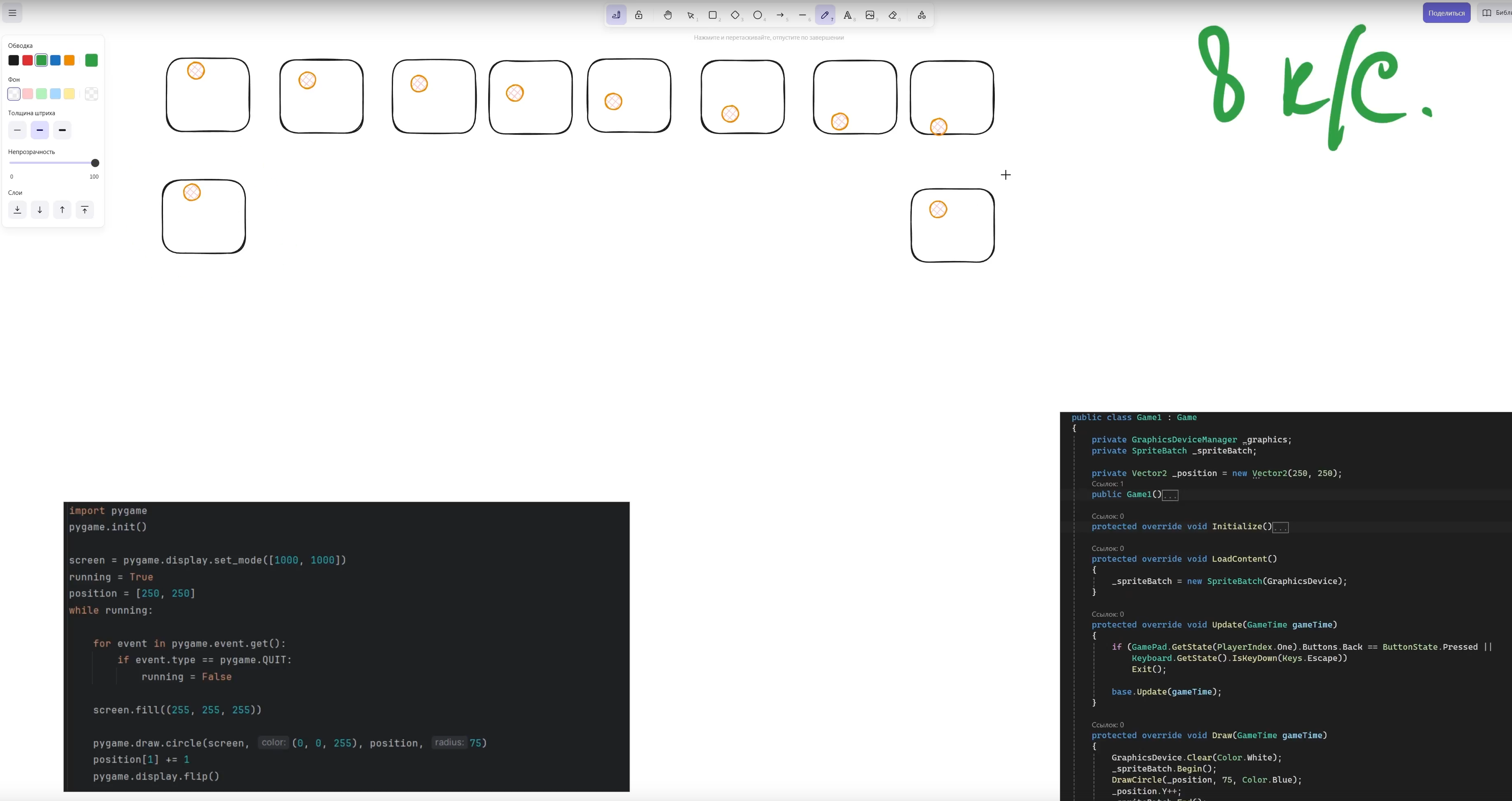Open the more shapes tools menu
The width and height of the screenshot is (1512, 801).
(922, 15)
